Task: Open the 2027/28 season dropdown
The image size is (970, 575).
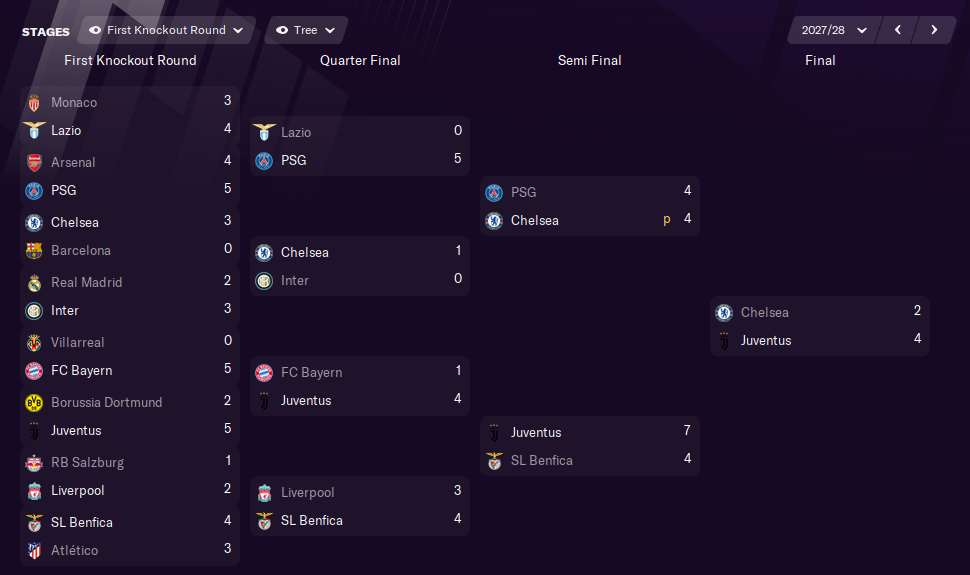Action: pyautogui.click(x=833, y=30)
